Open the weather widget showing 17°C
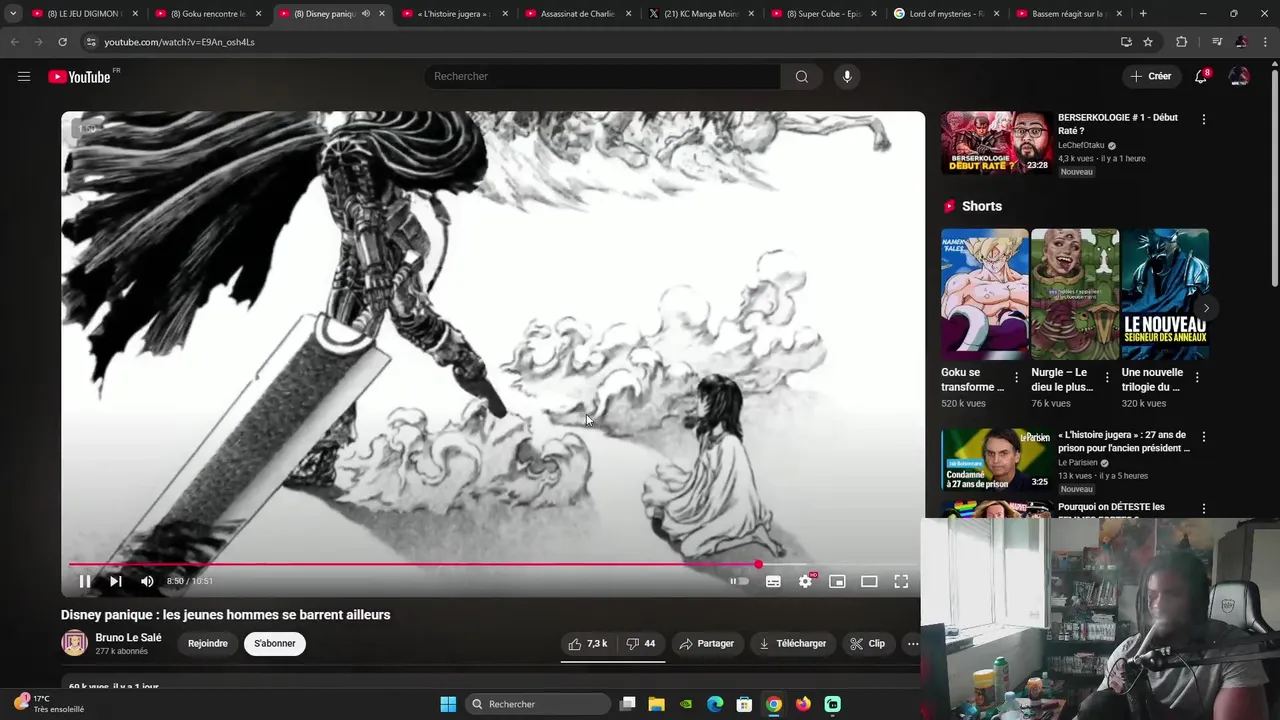This screenshot has width=1280, height=720. [48, 704]
